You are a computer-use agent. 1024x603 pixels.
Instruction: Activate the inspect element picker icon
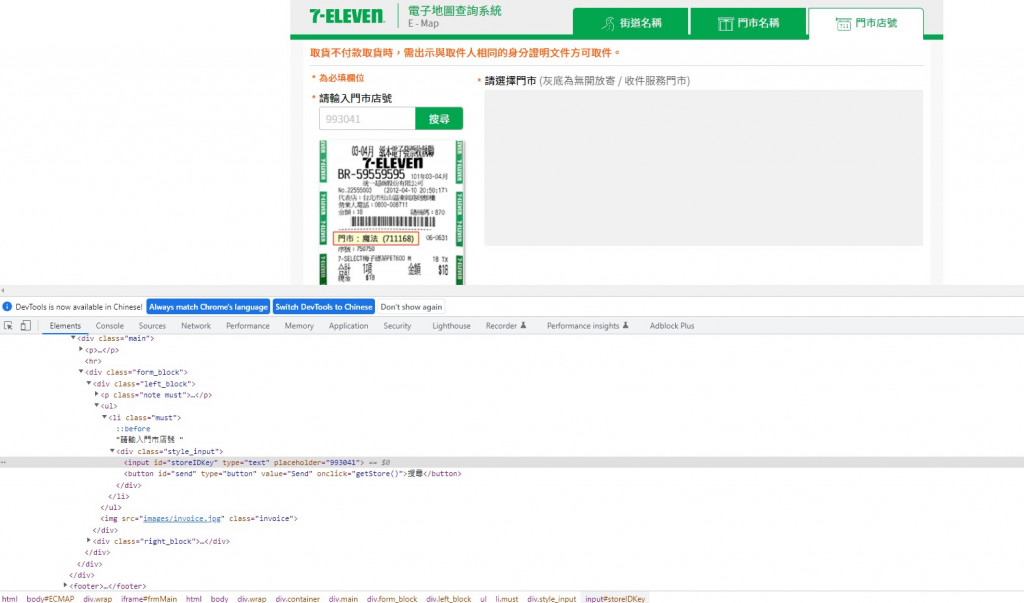pos(8,325)
